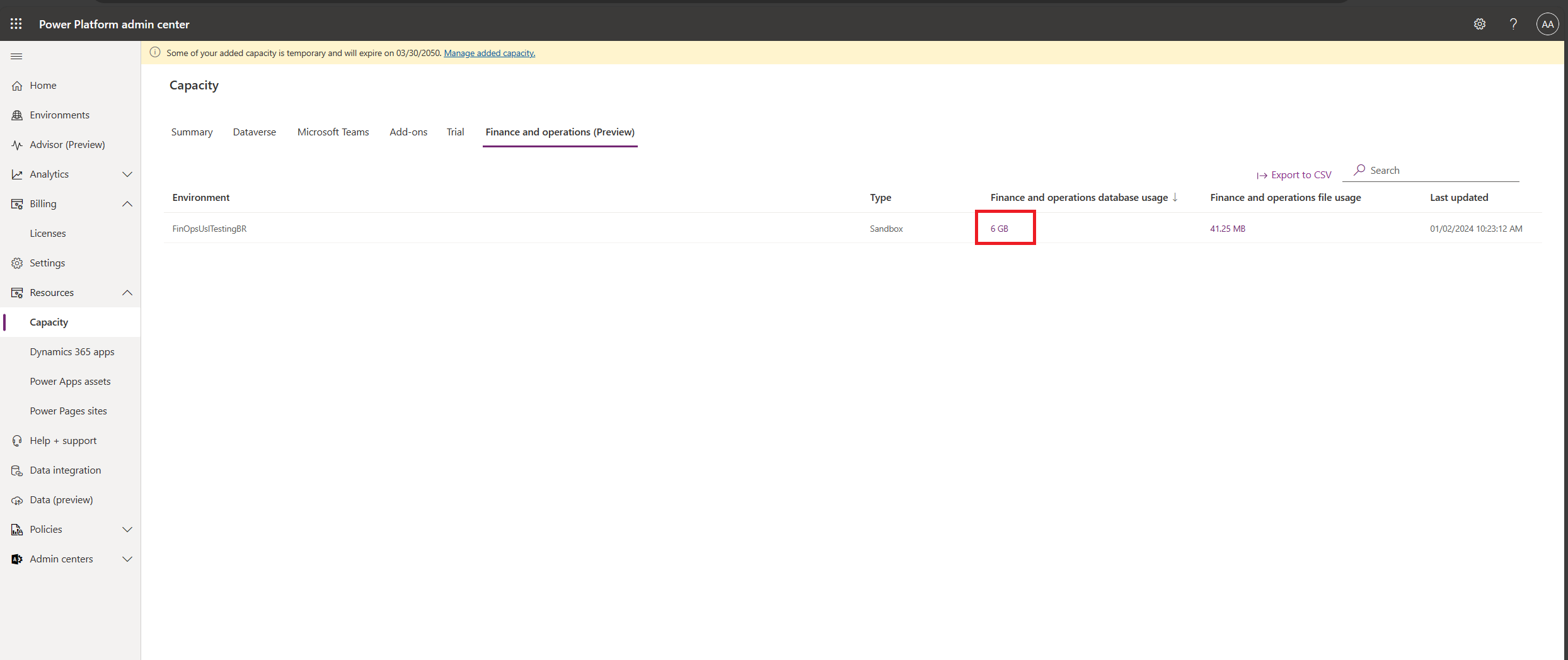Viewport: 1568px width, 660px height.
Task: Click the Manage added capacity link
Action: click(x=490, y=53)
